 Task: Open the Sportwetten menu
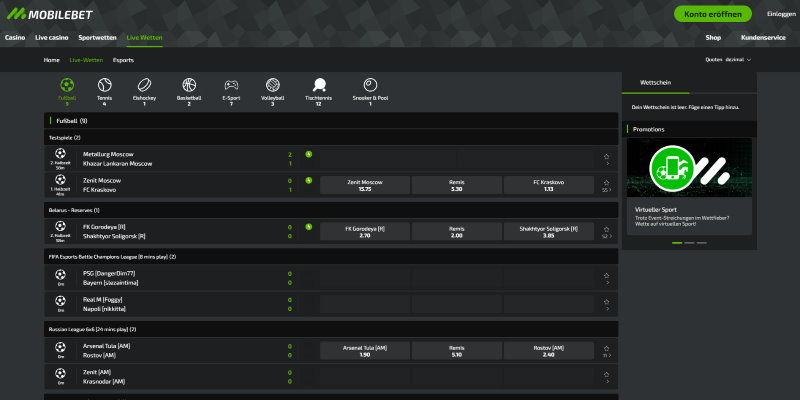click(x=97, y=38)
